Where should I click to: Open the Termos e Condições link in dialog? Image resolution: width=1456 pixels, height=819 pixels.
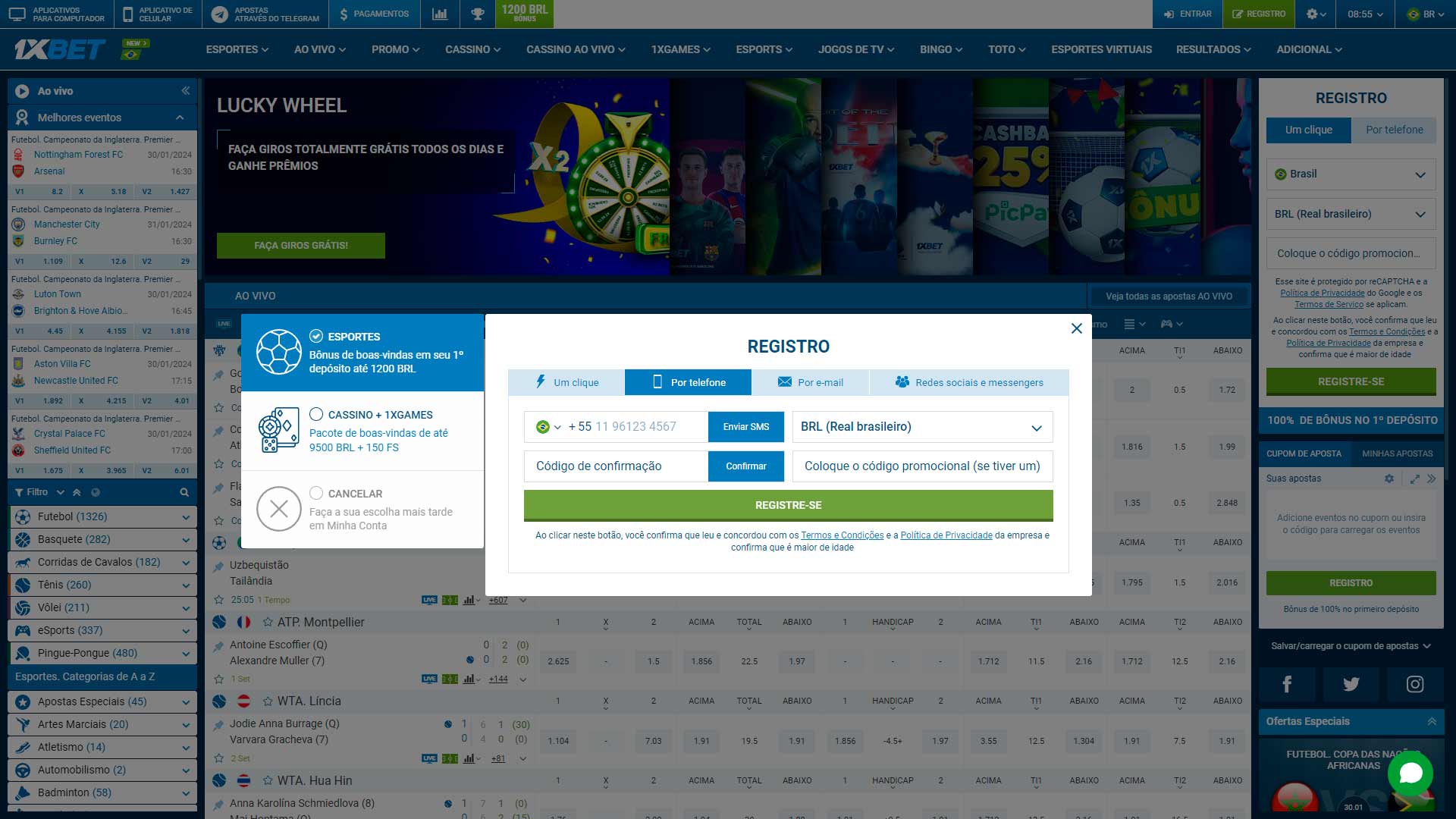[x=842, y=535]
